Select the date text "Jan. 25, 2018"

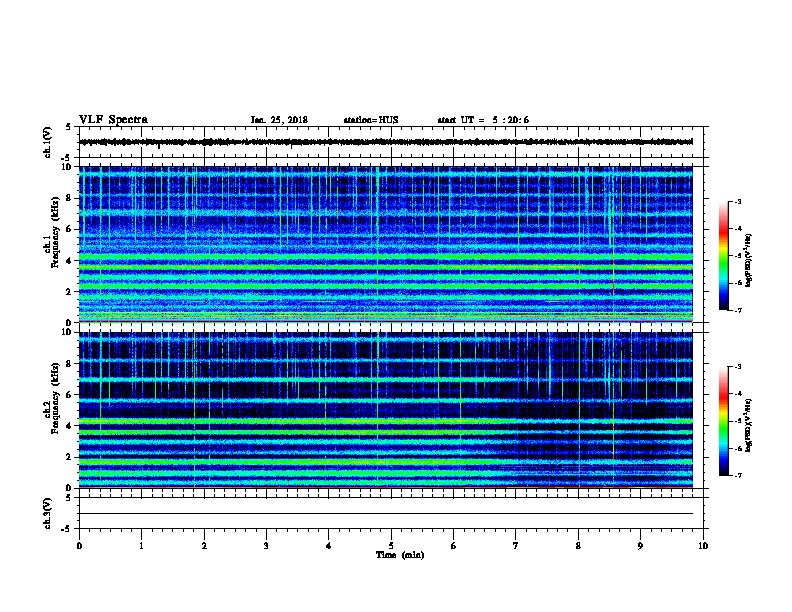coord(279,120)
